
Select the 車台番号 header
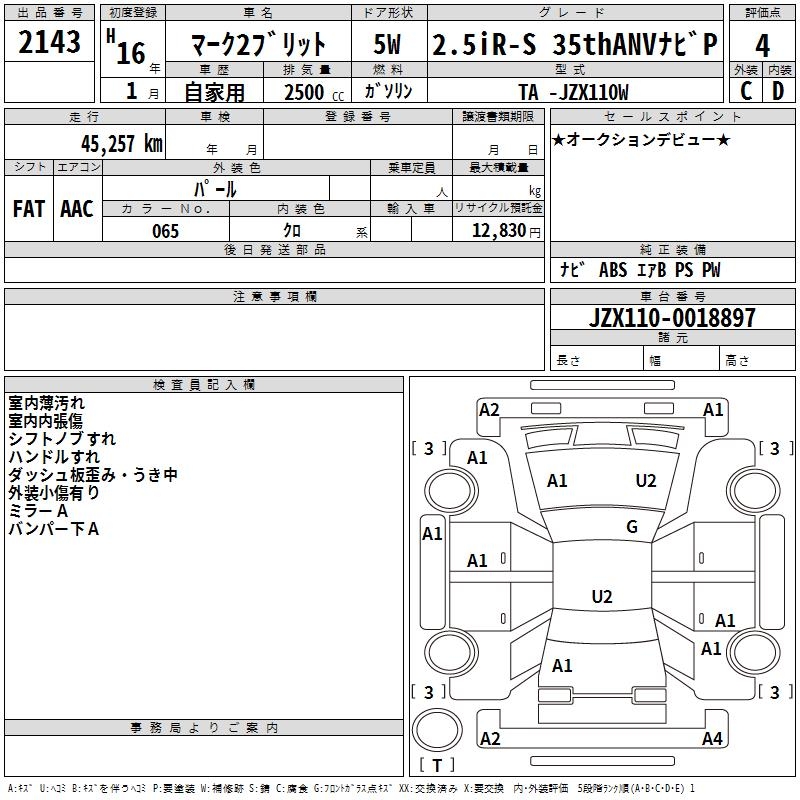[672, 296]
